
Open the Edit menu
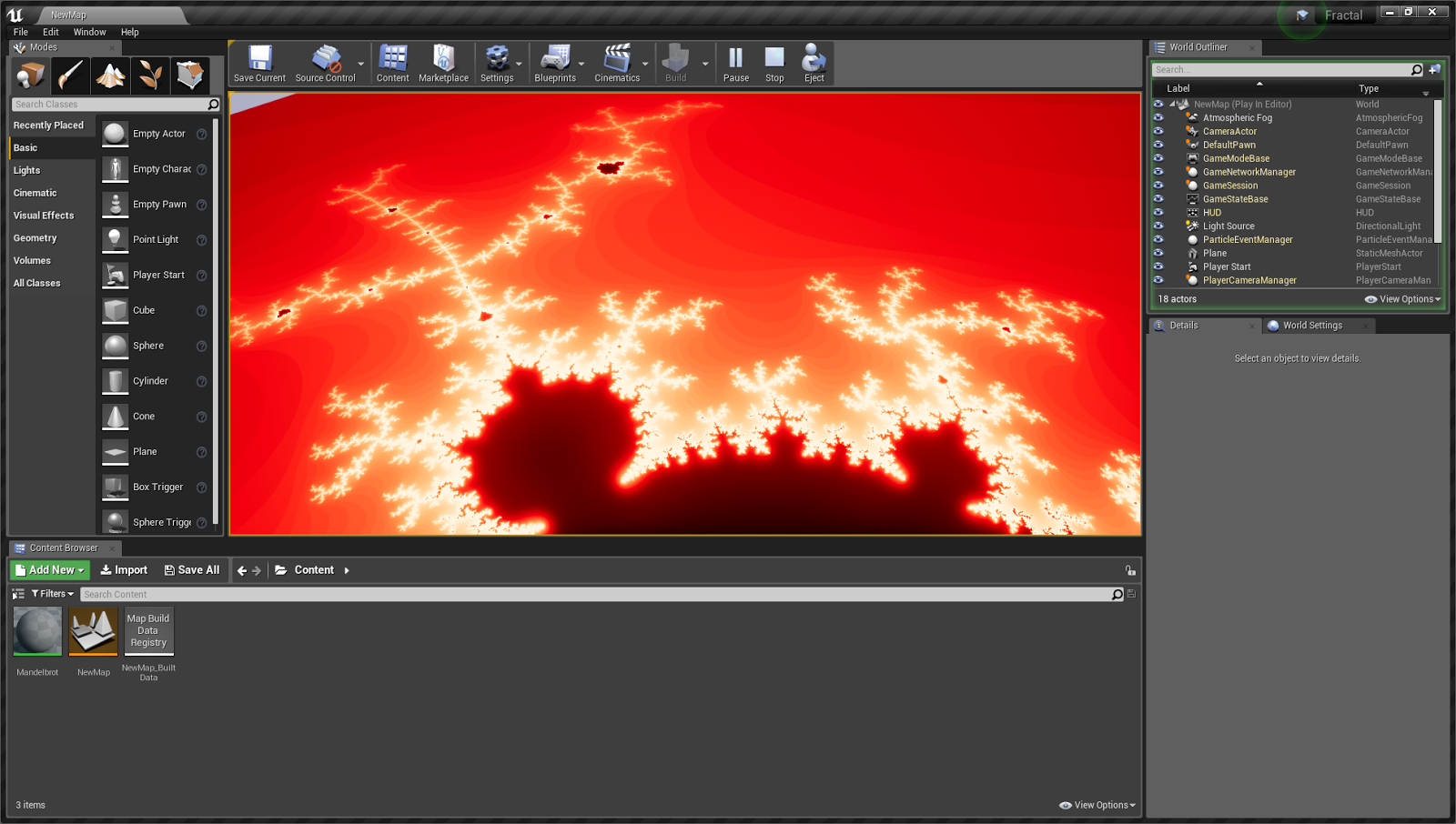coord(51,32)
